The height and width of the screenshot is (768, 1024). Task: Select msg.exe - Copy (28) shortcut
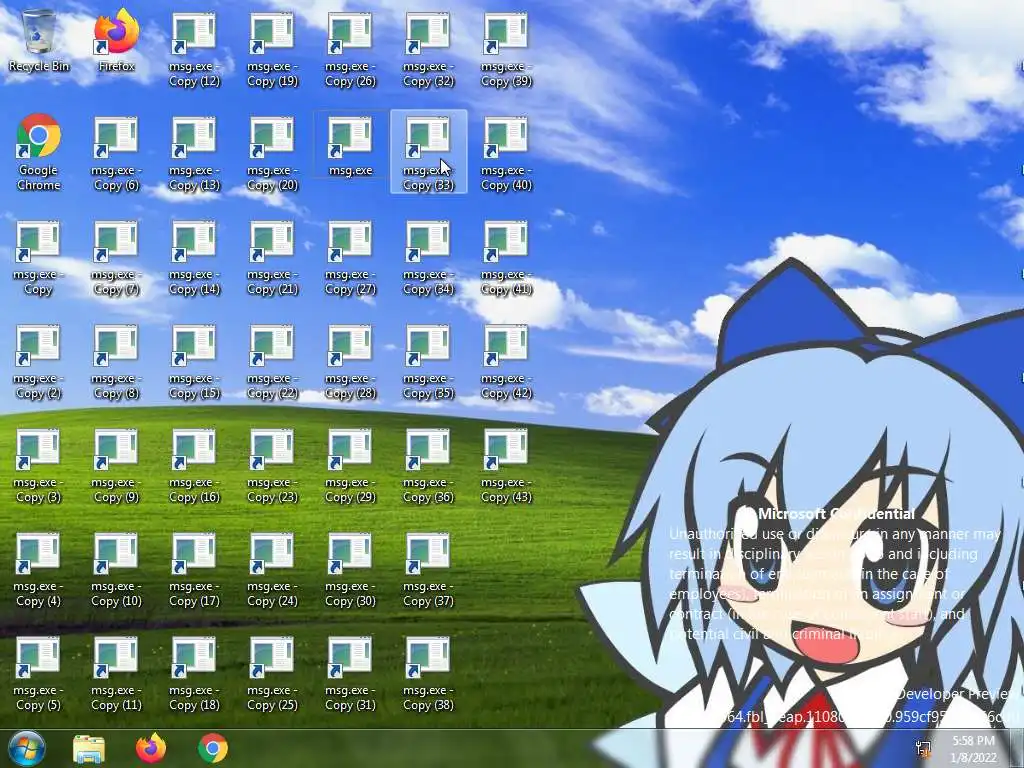[350, 361]
